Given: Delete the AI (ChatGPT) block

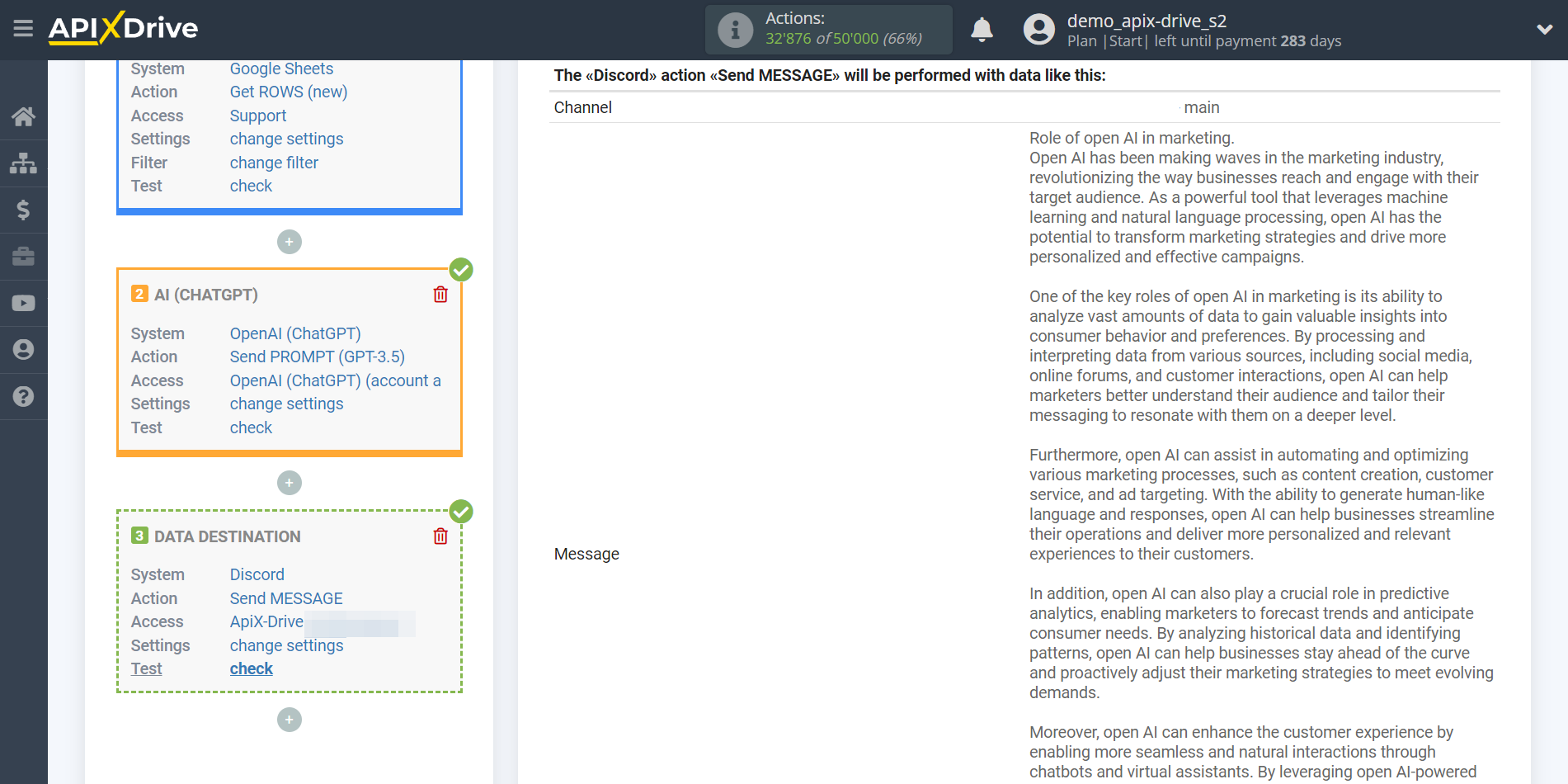Looking at the screenshot, I should point(440,295).
